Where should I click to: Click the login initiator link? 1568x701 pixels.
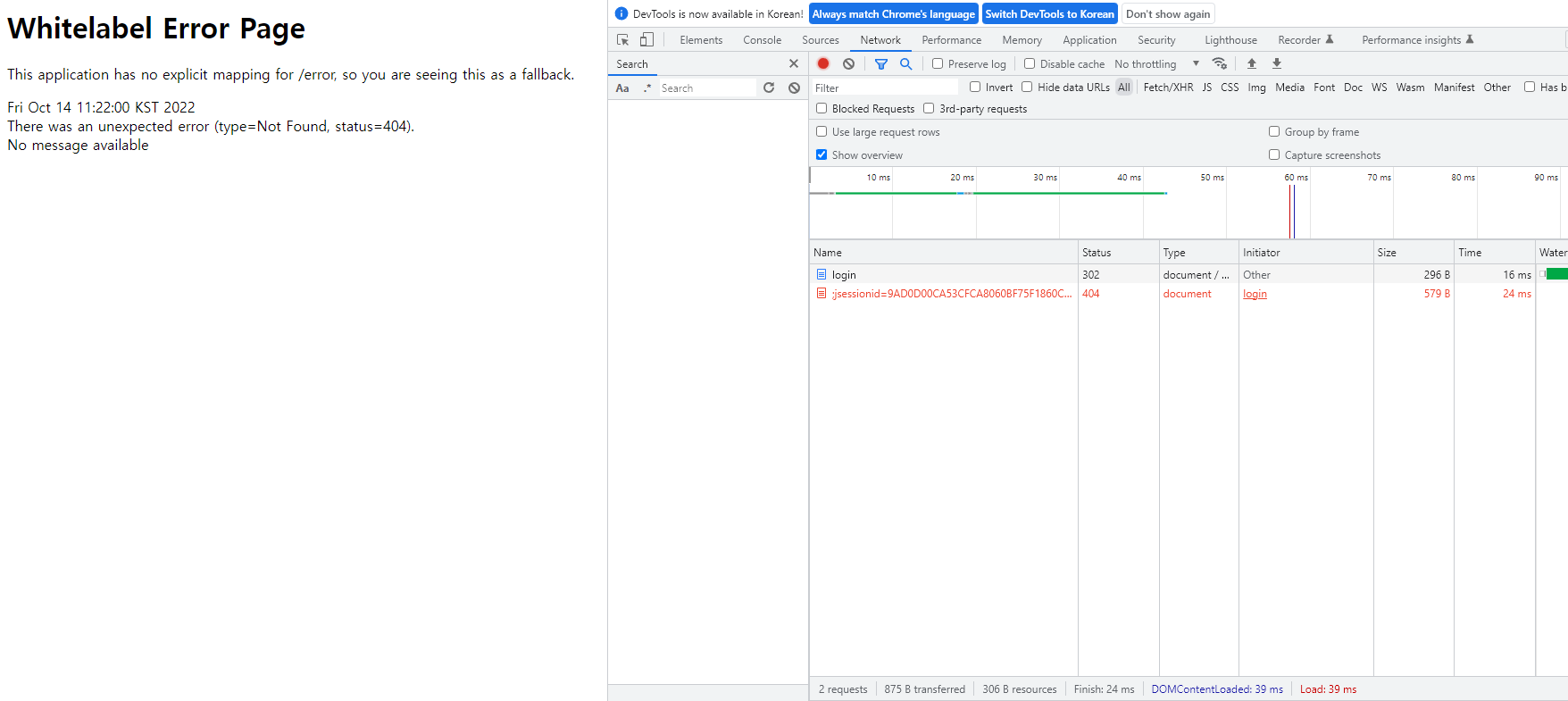point(1255,294)
